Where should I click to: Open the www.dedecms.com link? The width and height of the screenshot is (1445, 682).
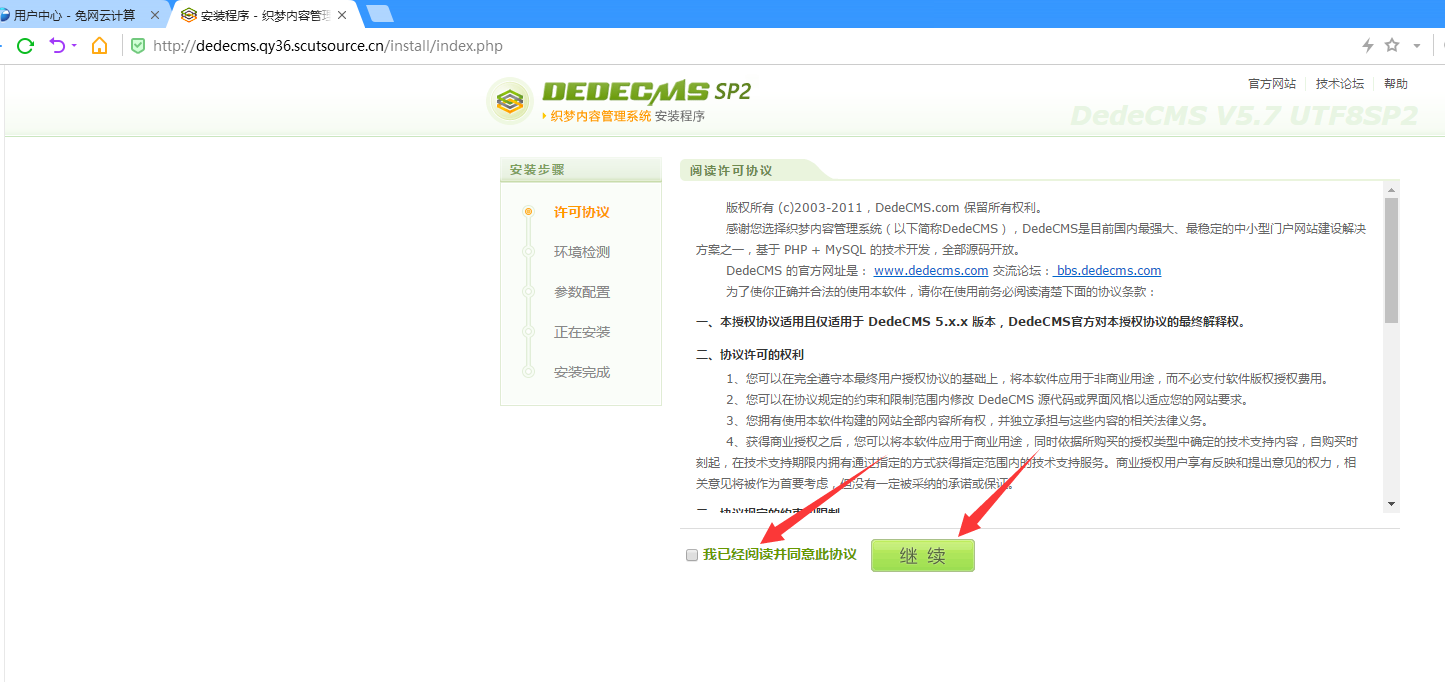click(x=930, y=270)
